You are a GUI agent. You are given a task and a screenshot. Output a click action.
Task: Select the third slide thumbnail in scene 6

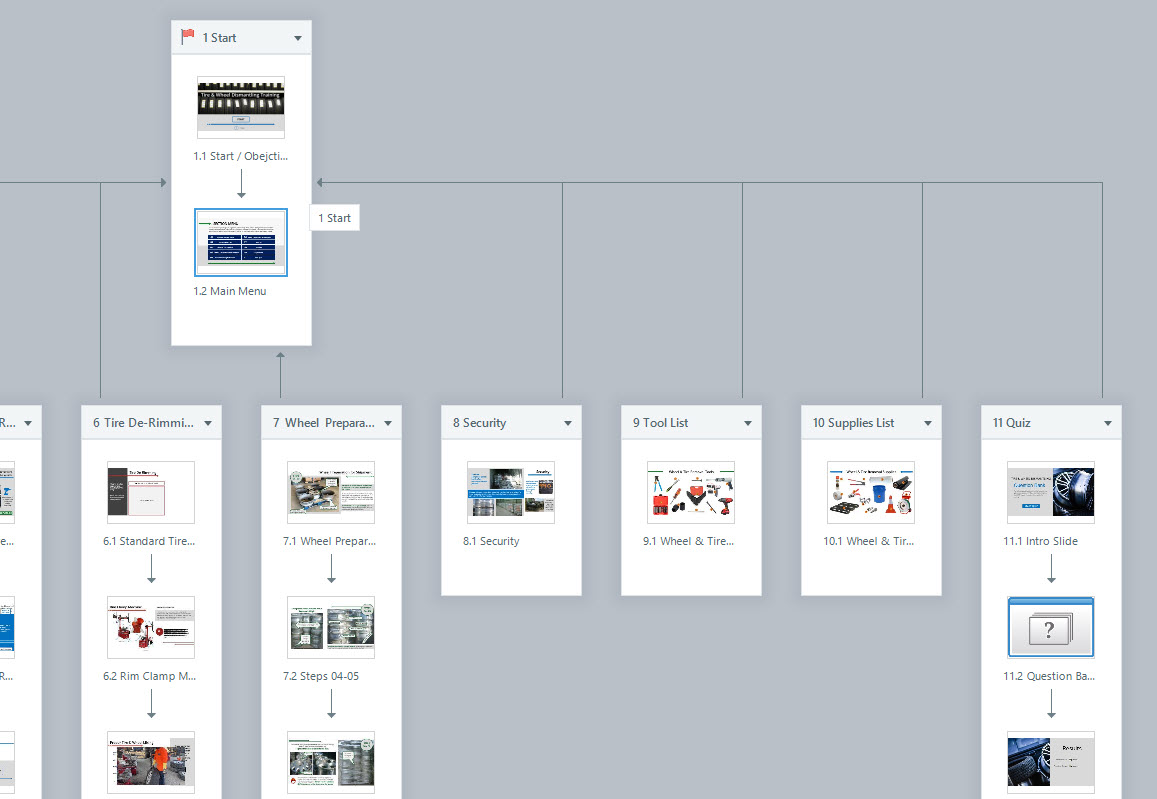[151, 762]
